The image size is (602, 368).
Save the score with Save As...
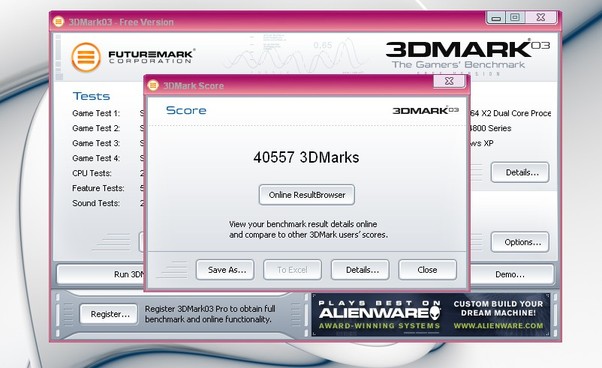tap(225, 270)
